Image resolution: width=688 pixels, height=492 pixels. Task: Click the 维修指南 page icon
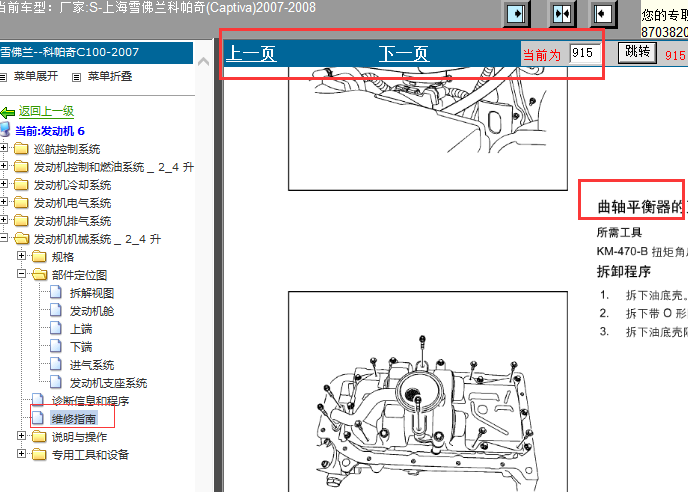pyautogui.click(x=38, y=418)
